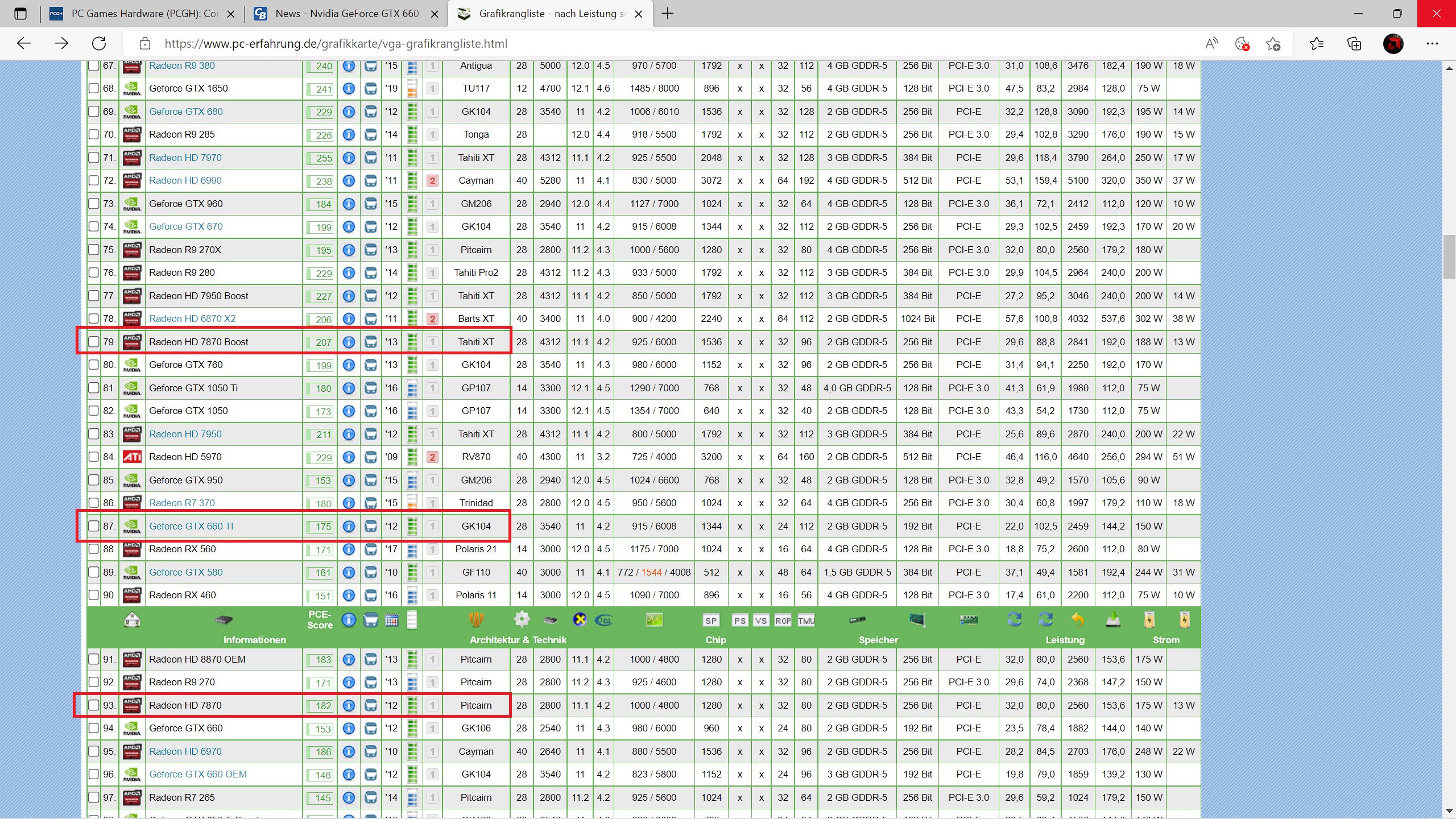Click the TMU column header icon
1456x819 pixels.
[x=806, y=621]
